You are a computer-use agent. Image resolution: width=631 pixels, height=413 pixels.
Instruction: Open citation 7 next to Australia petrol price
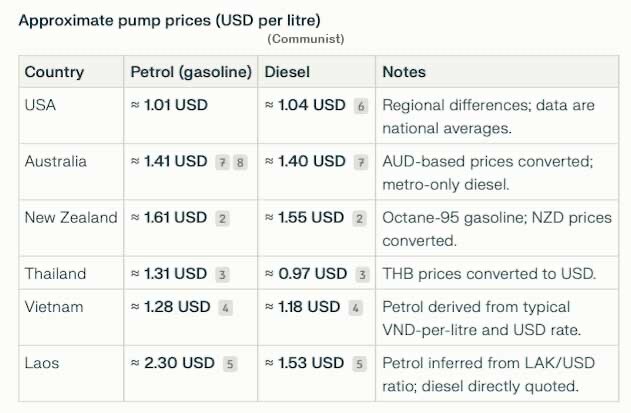(222, 163)
